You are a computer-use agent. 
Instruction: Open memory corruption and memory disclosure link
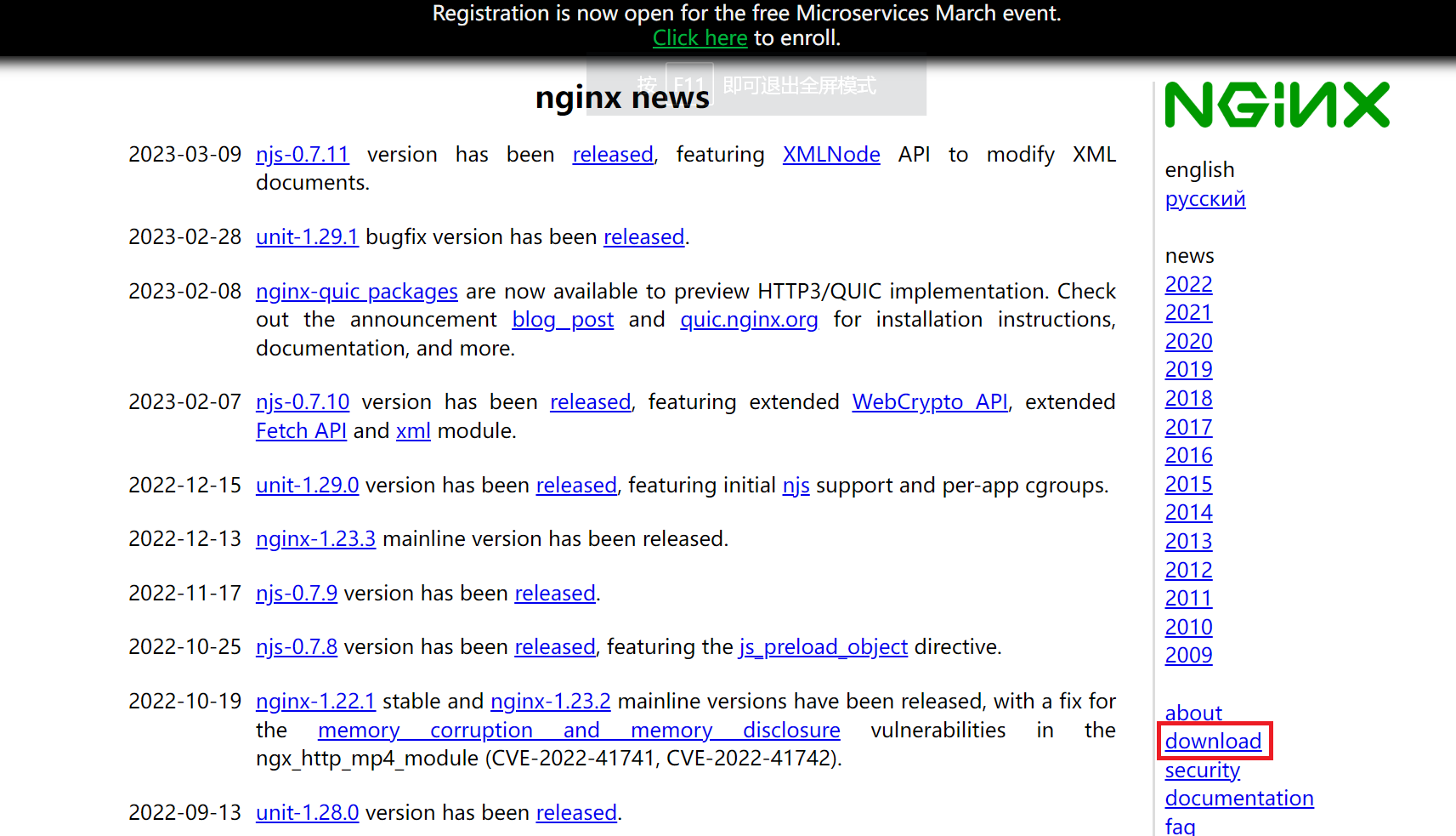tap(579, 731)
